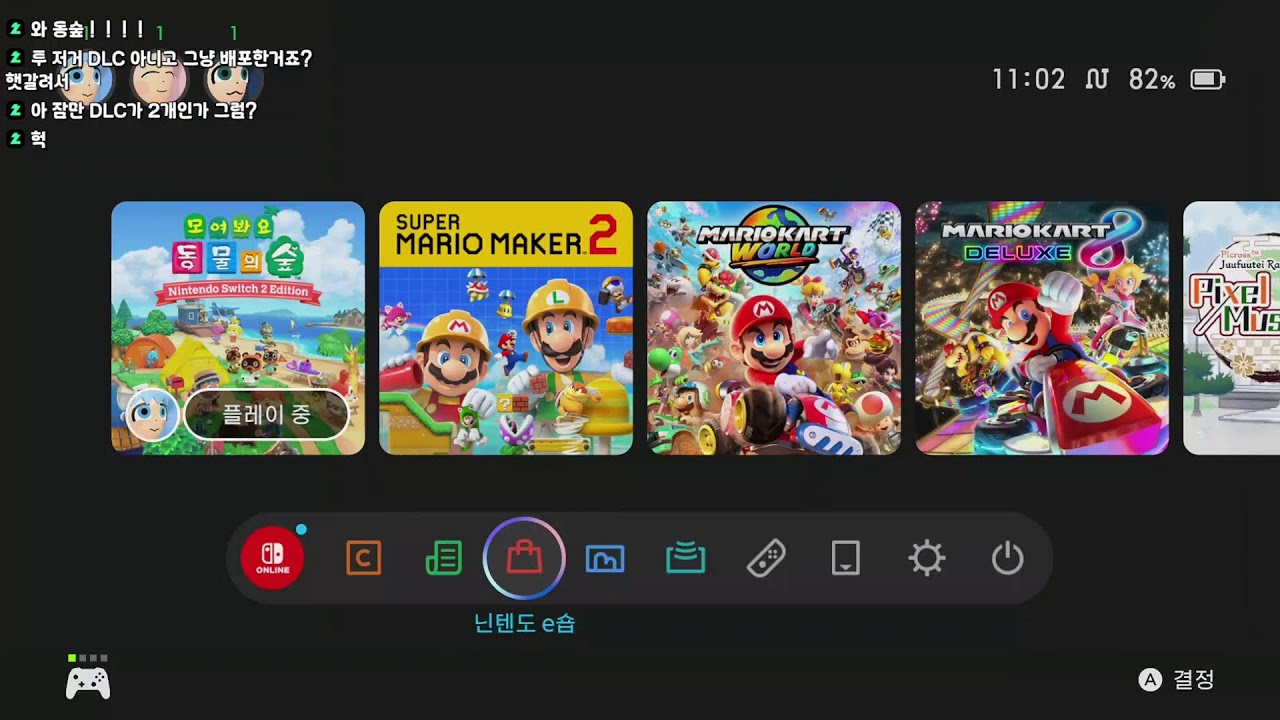Select the Mario Kart World game tile
This screenshot has height=720, width=1280.
click(x=774, y=328)
